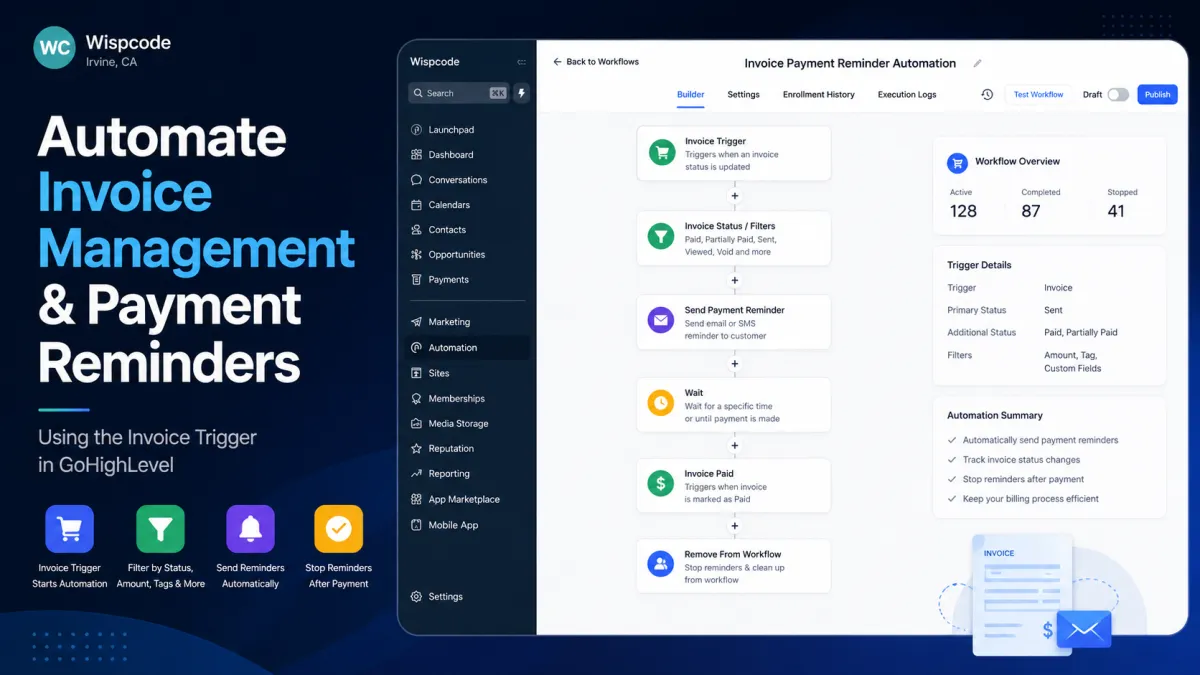Viewport: 1200px width, 675px height.
Task: Click the Stopped count 41
Action: [x=1116, y=211]
